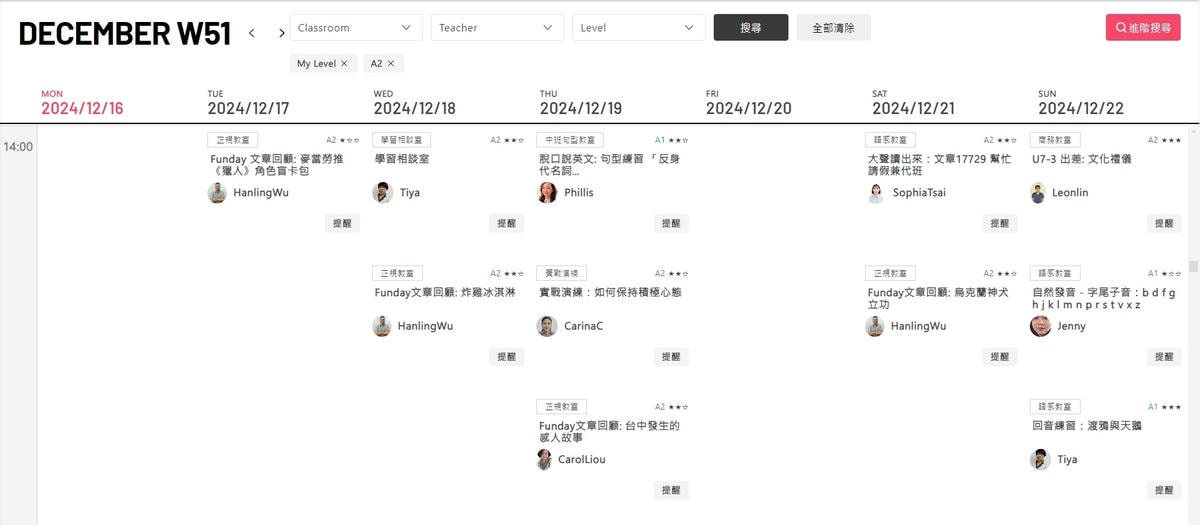Image resolution: width=1200 pixels, height=525 pixels.
Task: Open Funday 文章回顧: 麥當勞推 class title
Action: 277,165
